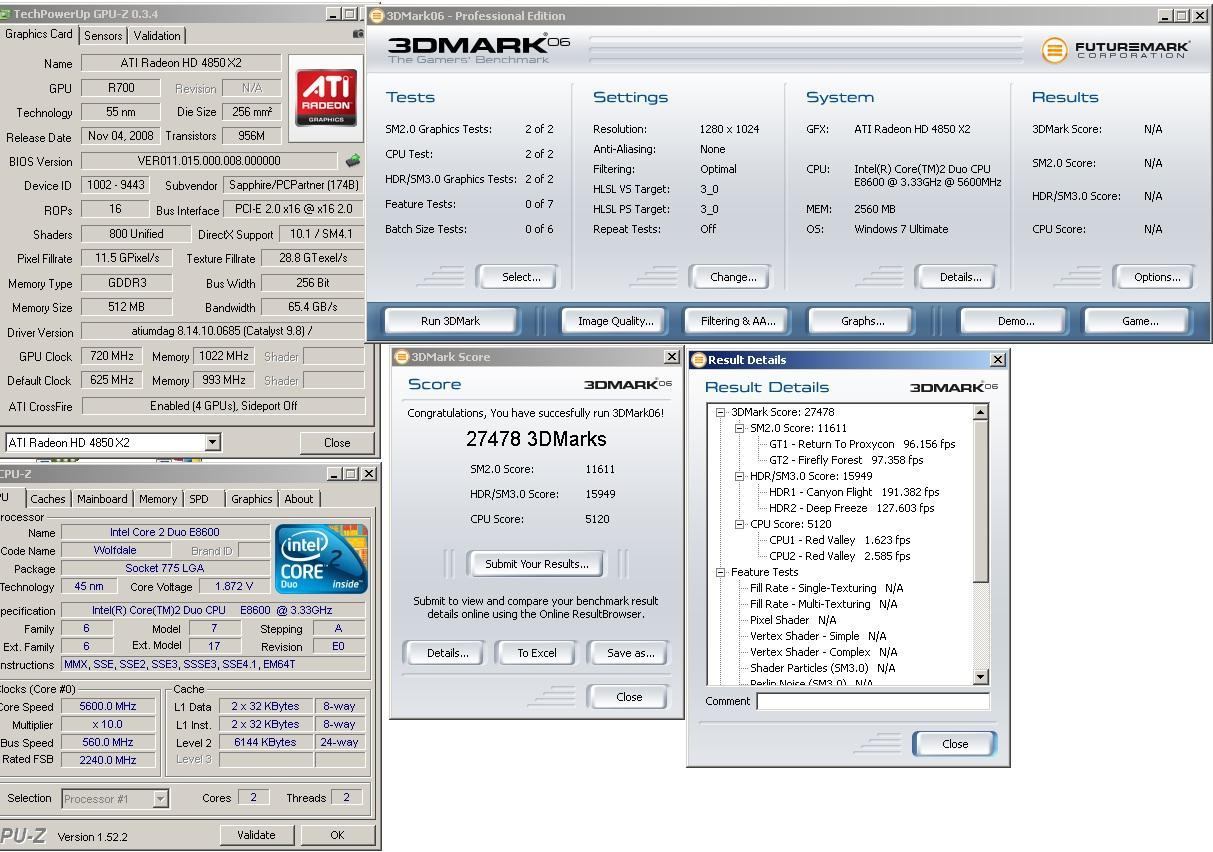1213x852 pixels.
Task: Click Close in the GPU-Z window
Action: coord(337,443)
